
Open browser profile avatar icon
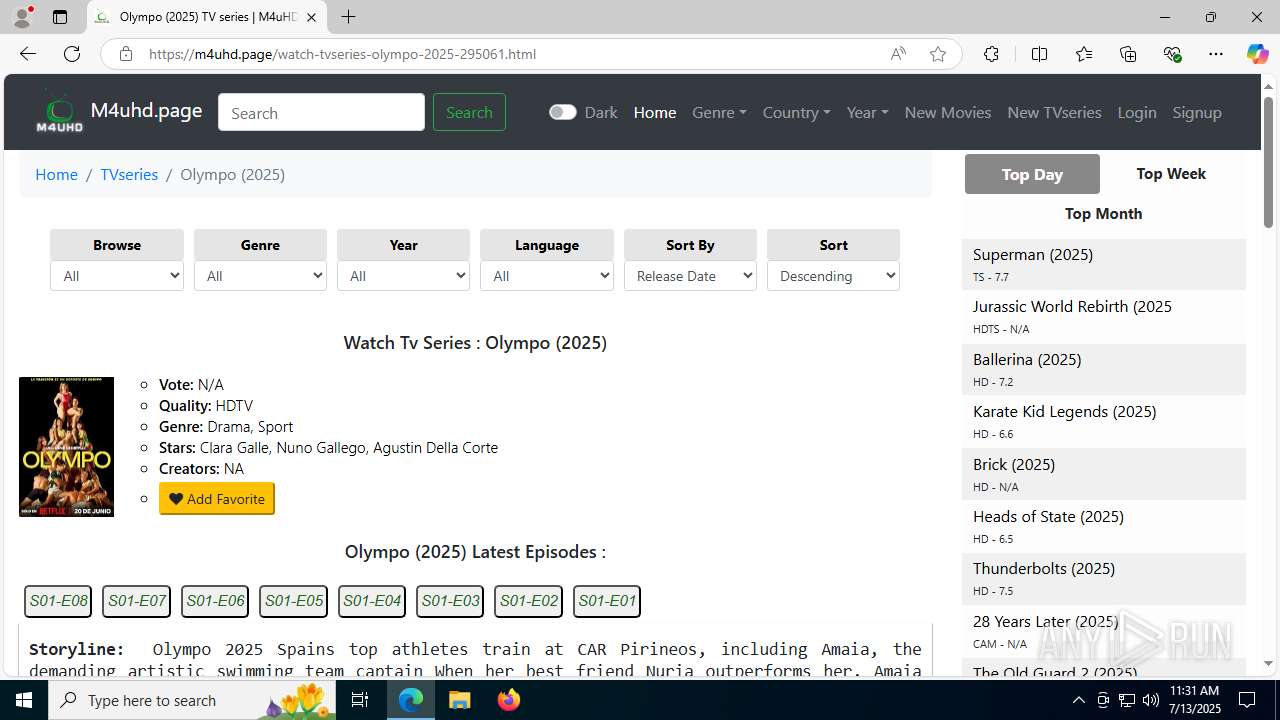tap(22, 17)
